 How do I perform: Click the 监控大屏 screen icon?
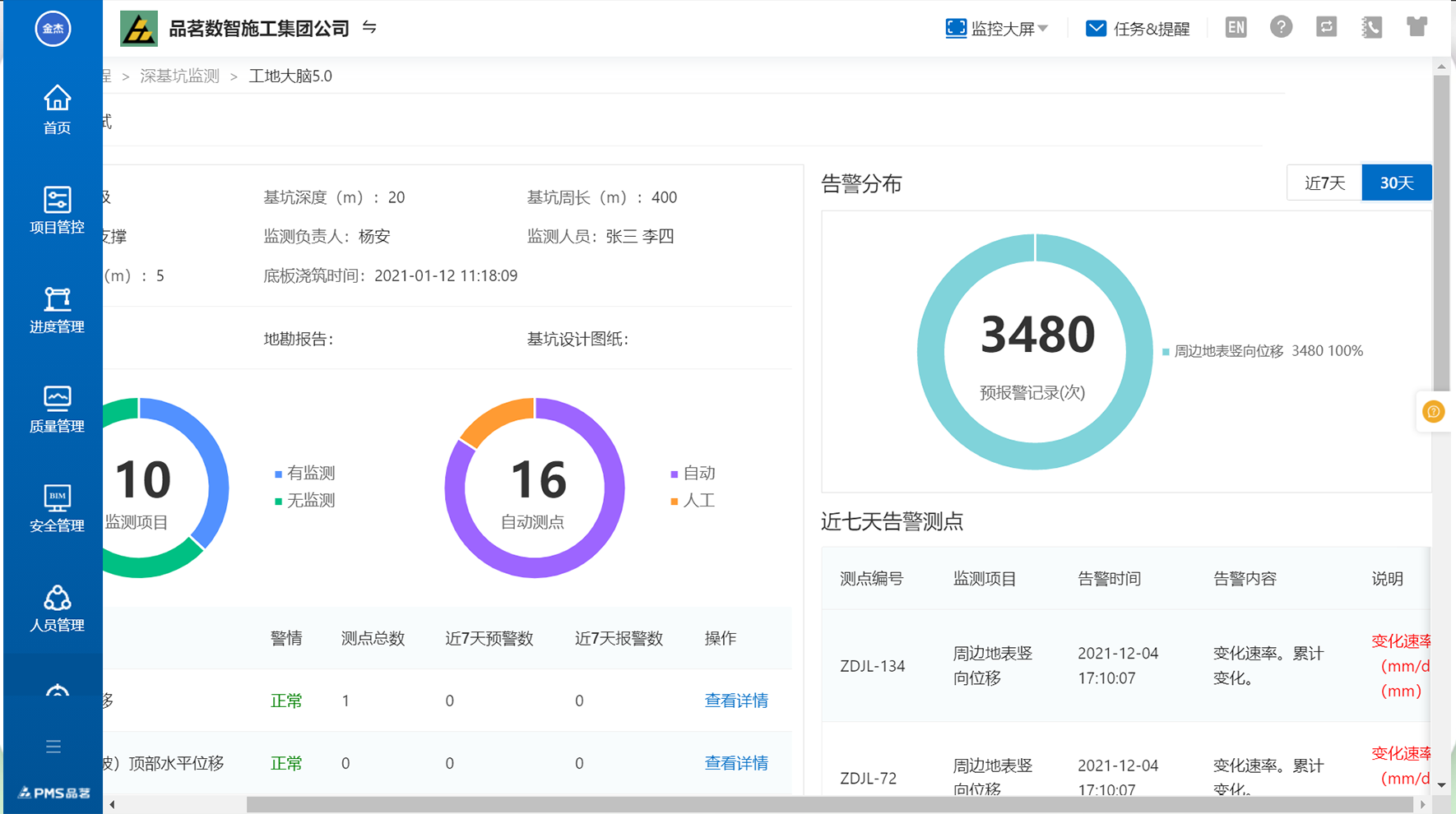tap(955, 28)
